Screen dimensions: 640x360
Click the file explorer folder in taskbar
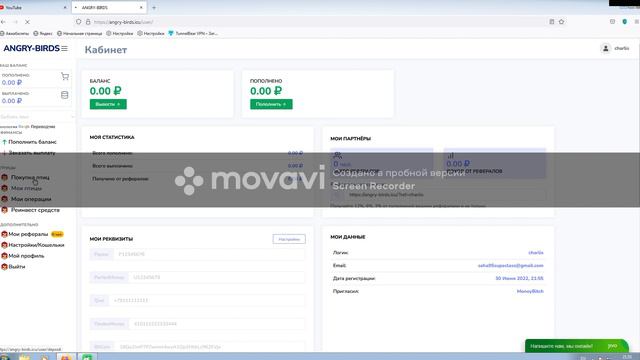(24, 357)
